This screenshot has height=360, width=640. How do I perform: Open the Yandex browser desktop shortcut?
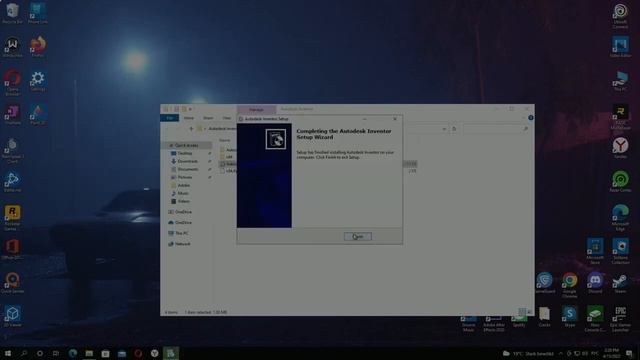(x=620, y=147)
